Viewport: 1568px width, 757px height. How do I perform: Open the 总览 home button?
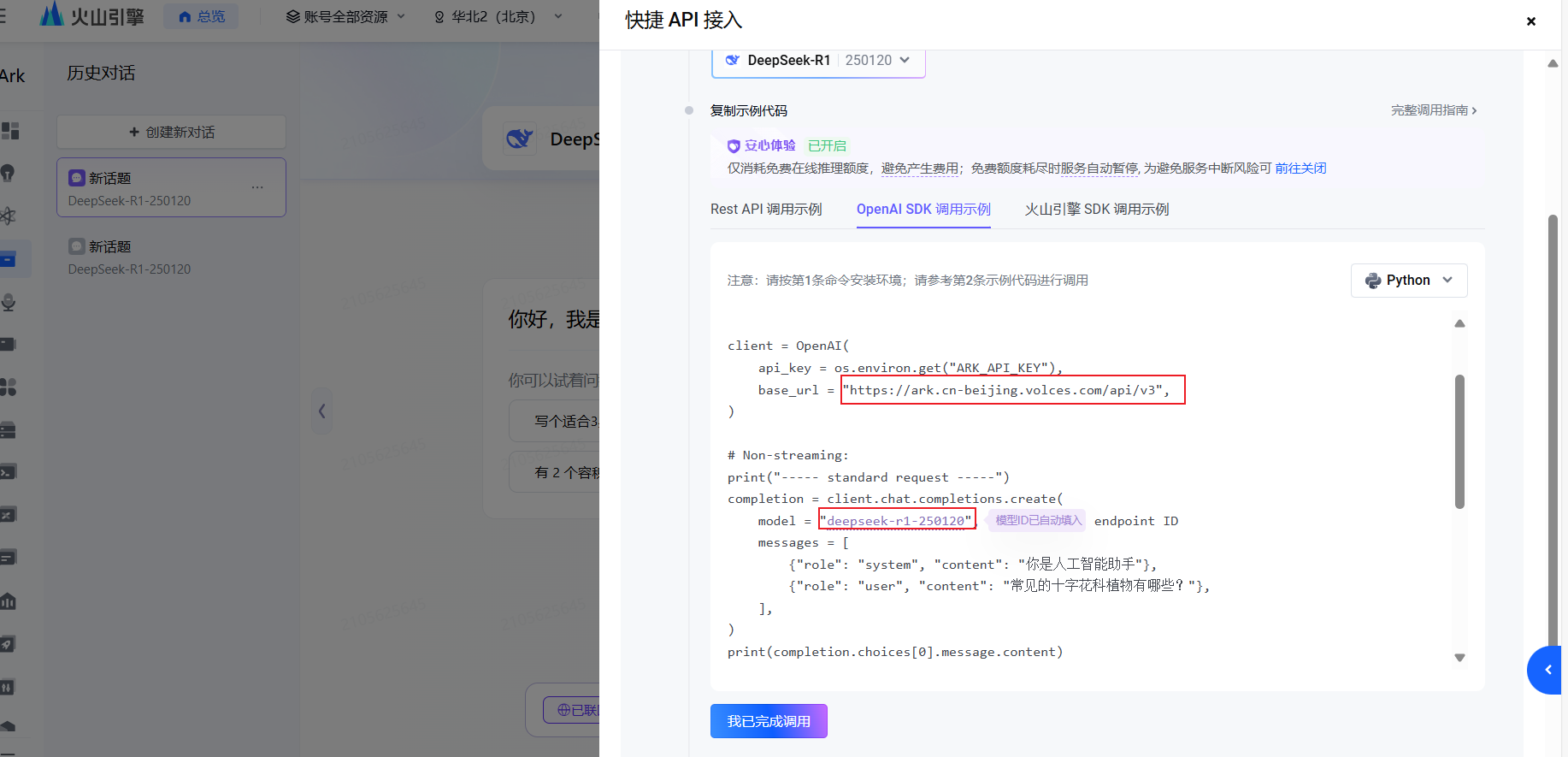coord(201,16)
